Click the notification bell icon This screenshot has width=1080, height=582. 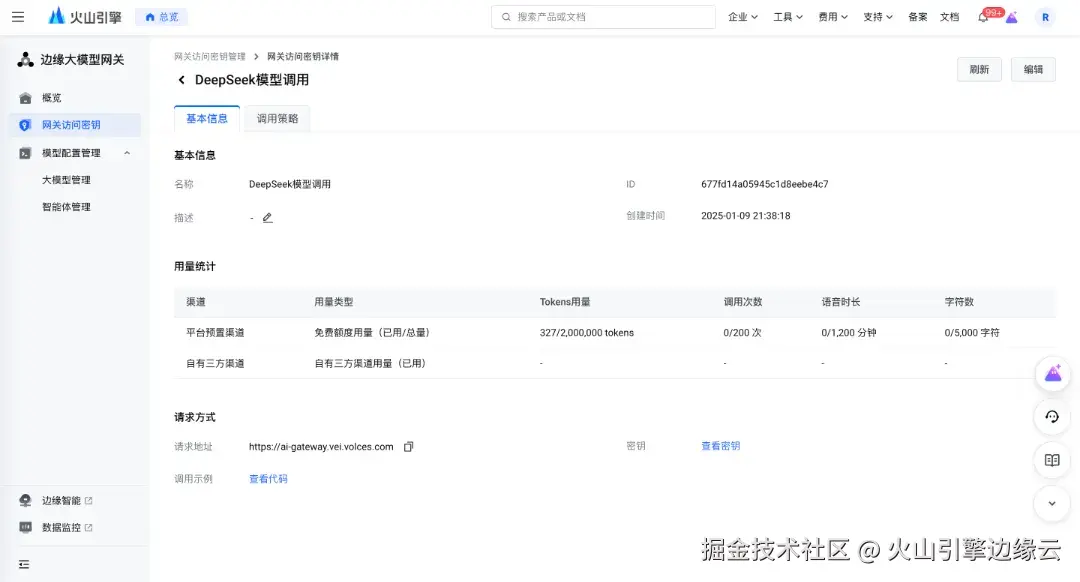point(983,17)
